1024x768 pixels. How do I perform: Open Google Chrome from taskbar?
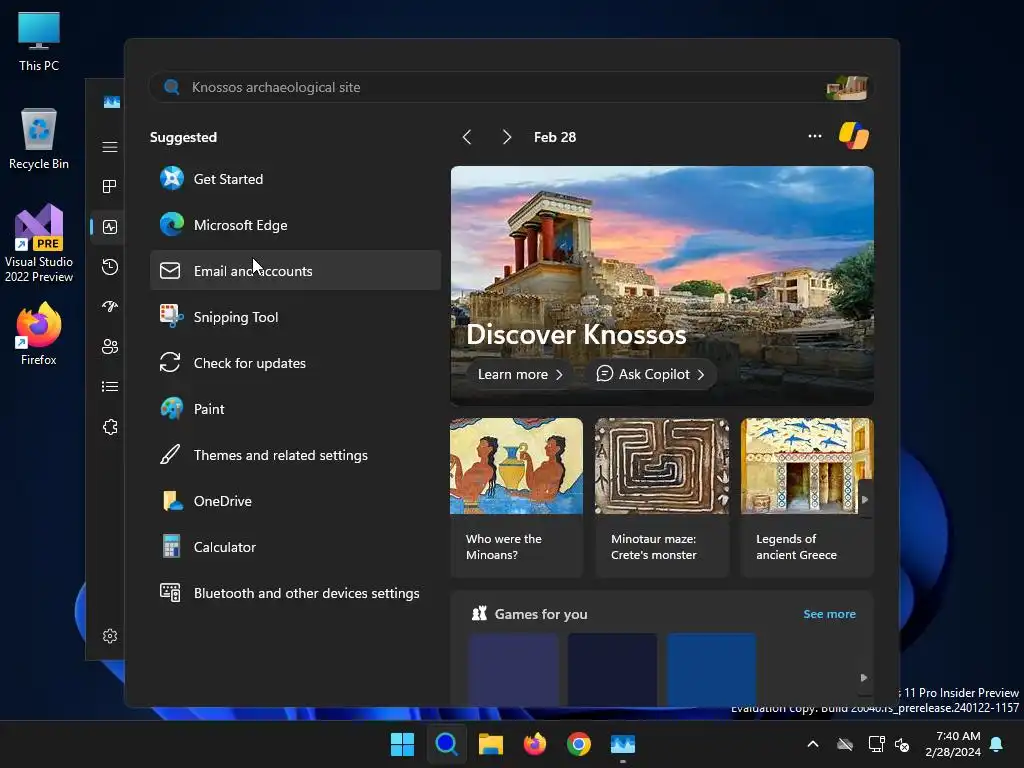[579, 744]
